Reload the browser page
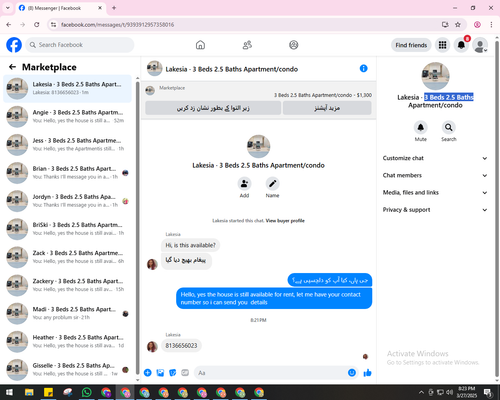This screenshot has height=400, width=500. click(x=37, y=25)
